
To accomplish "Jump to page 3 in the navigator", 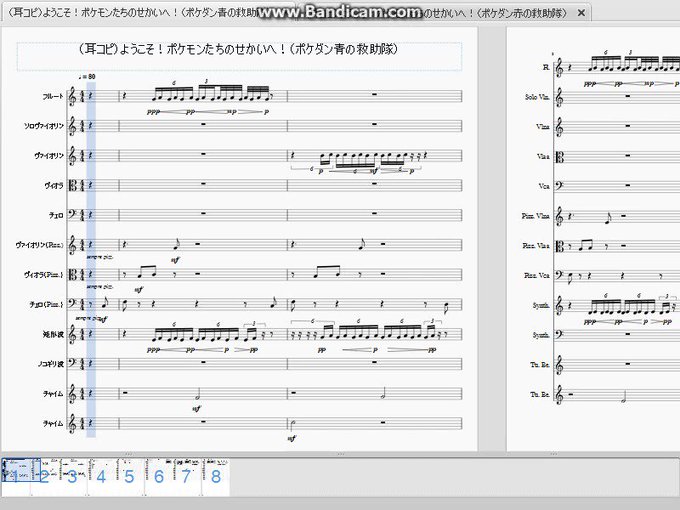I will [x=72, y=476].
